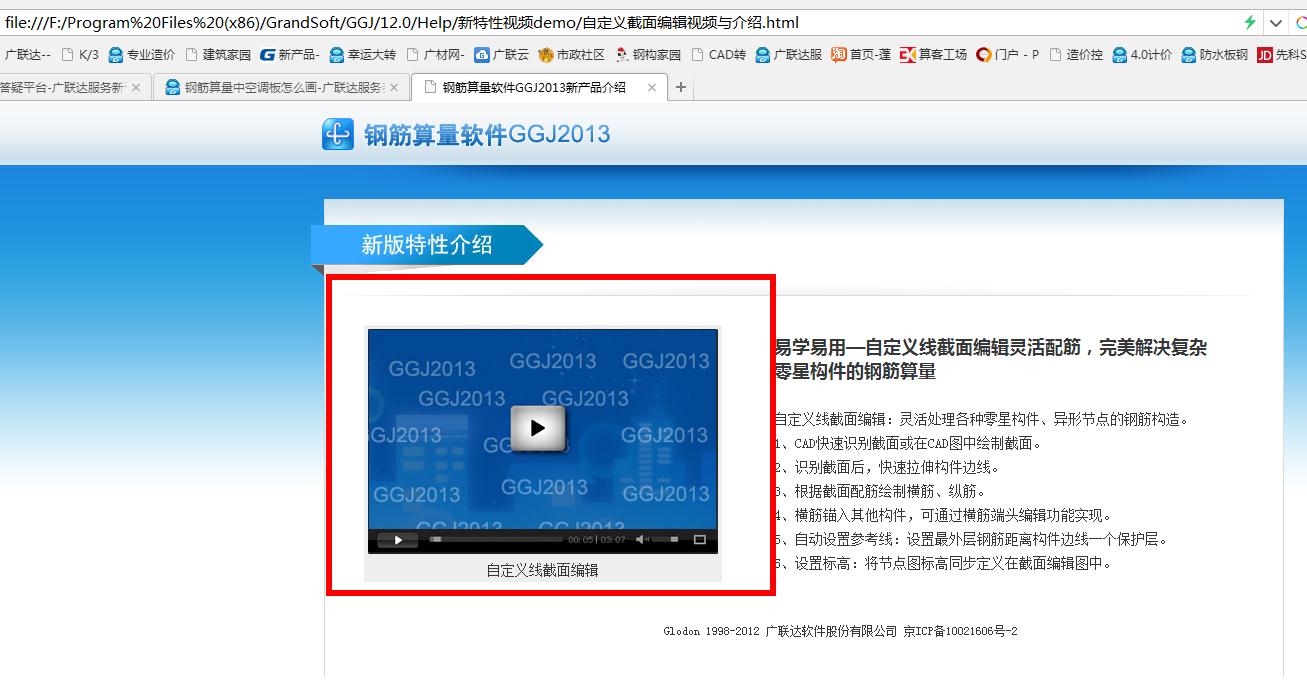Open a new tab with the plus button
Image resolution: width=1307 pixels, height=693 pixels.
[681, 88]
